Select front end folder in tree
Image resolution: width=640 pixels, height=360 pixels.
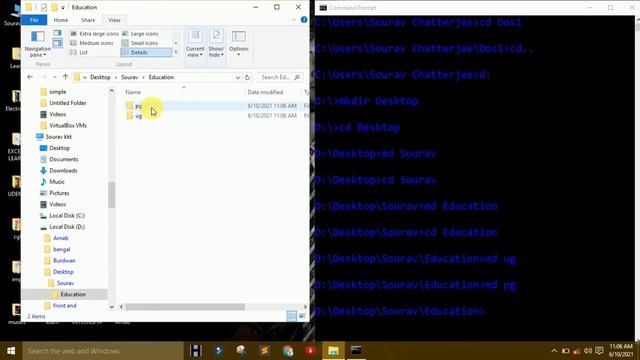(64, 305)
